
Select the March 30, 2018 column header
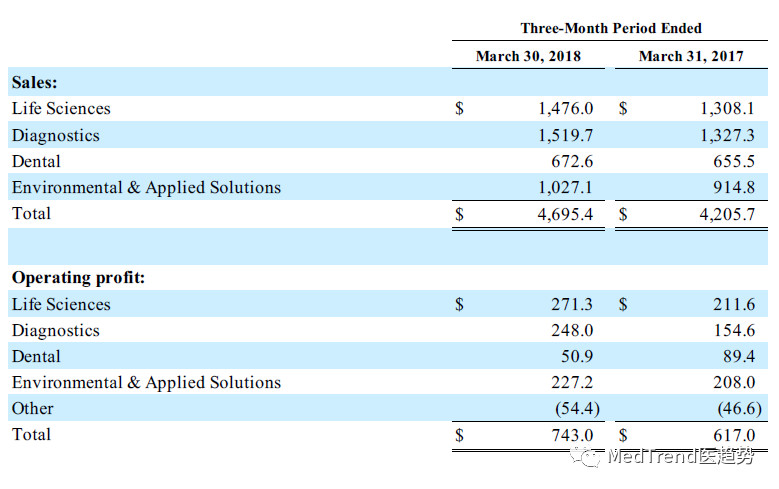pos(528,56)
